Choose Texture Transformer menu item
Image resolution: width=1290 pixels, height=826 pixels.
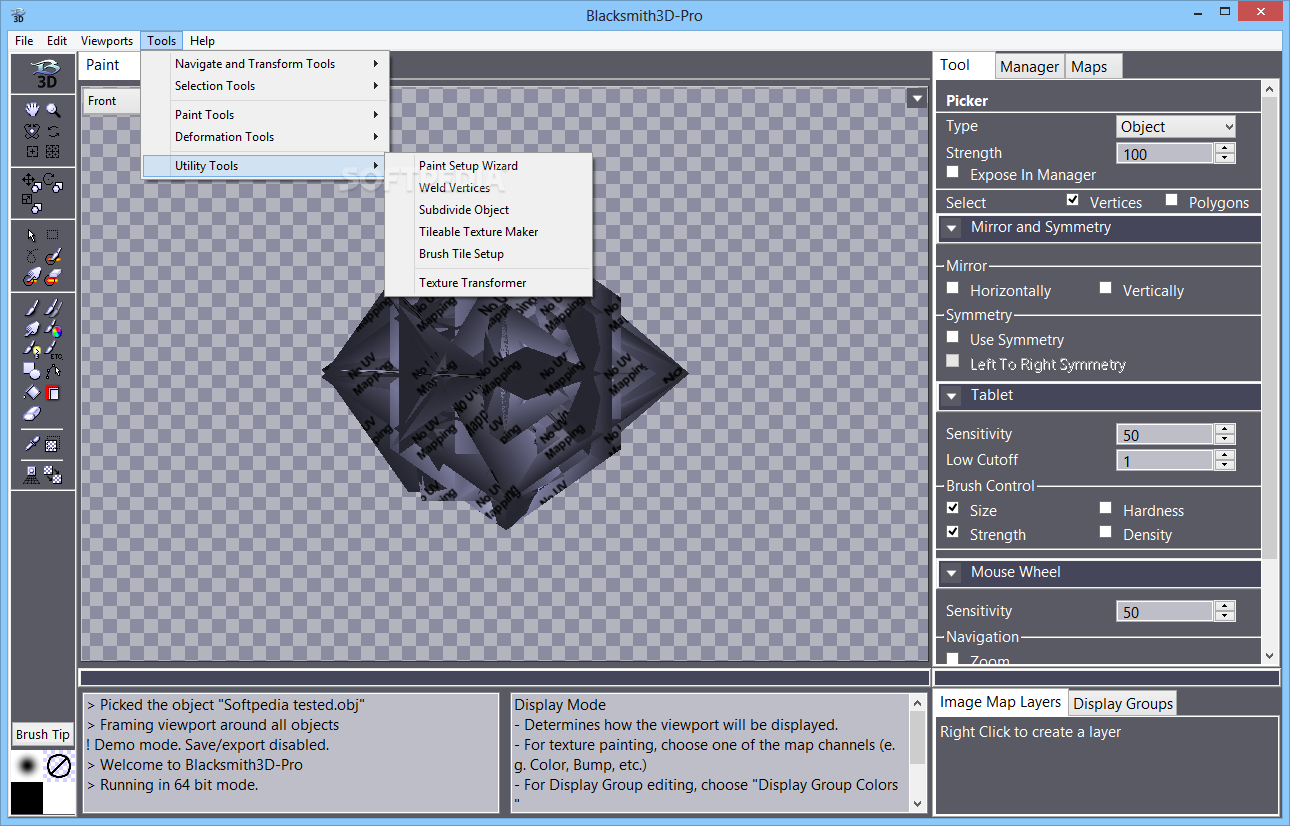click(x=488, y=283)
